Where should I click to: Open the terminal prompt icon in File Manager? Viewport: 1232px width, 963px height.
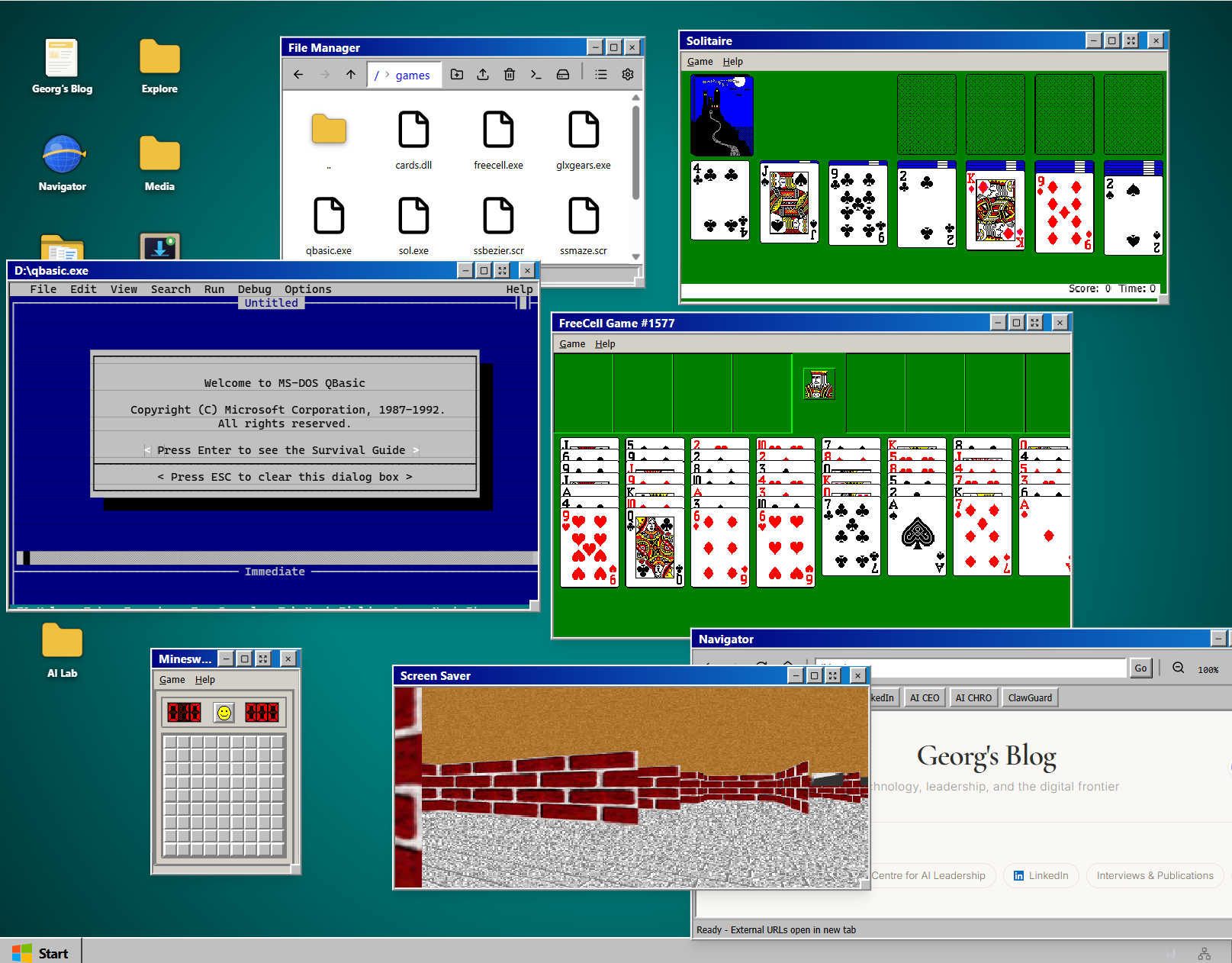(536, 75)
